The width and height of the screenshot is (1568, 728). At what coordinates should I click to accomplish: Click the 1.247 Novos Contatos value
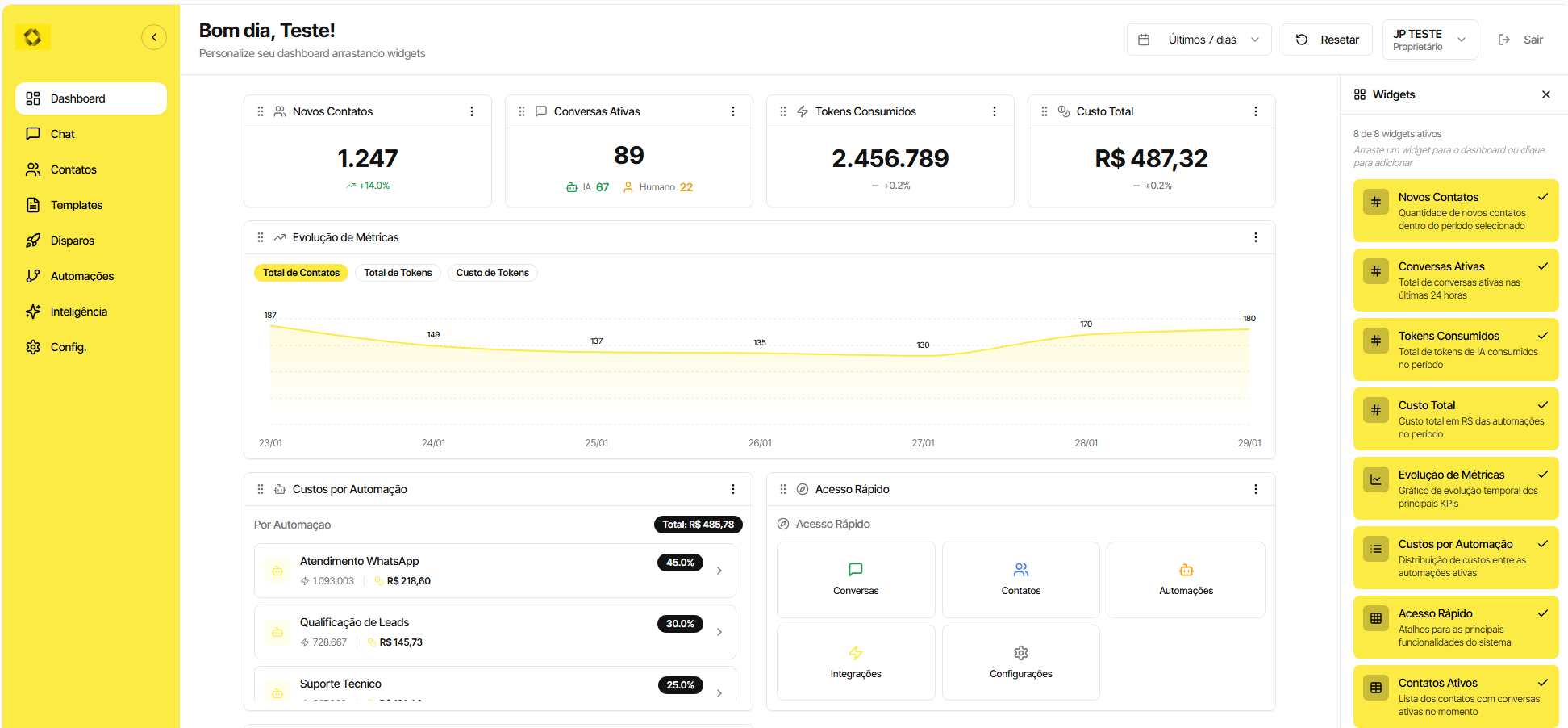pyautogui.click(x=368, y=158)
